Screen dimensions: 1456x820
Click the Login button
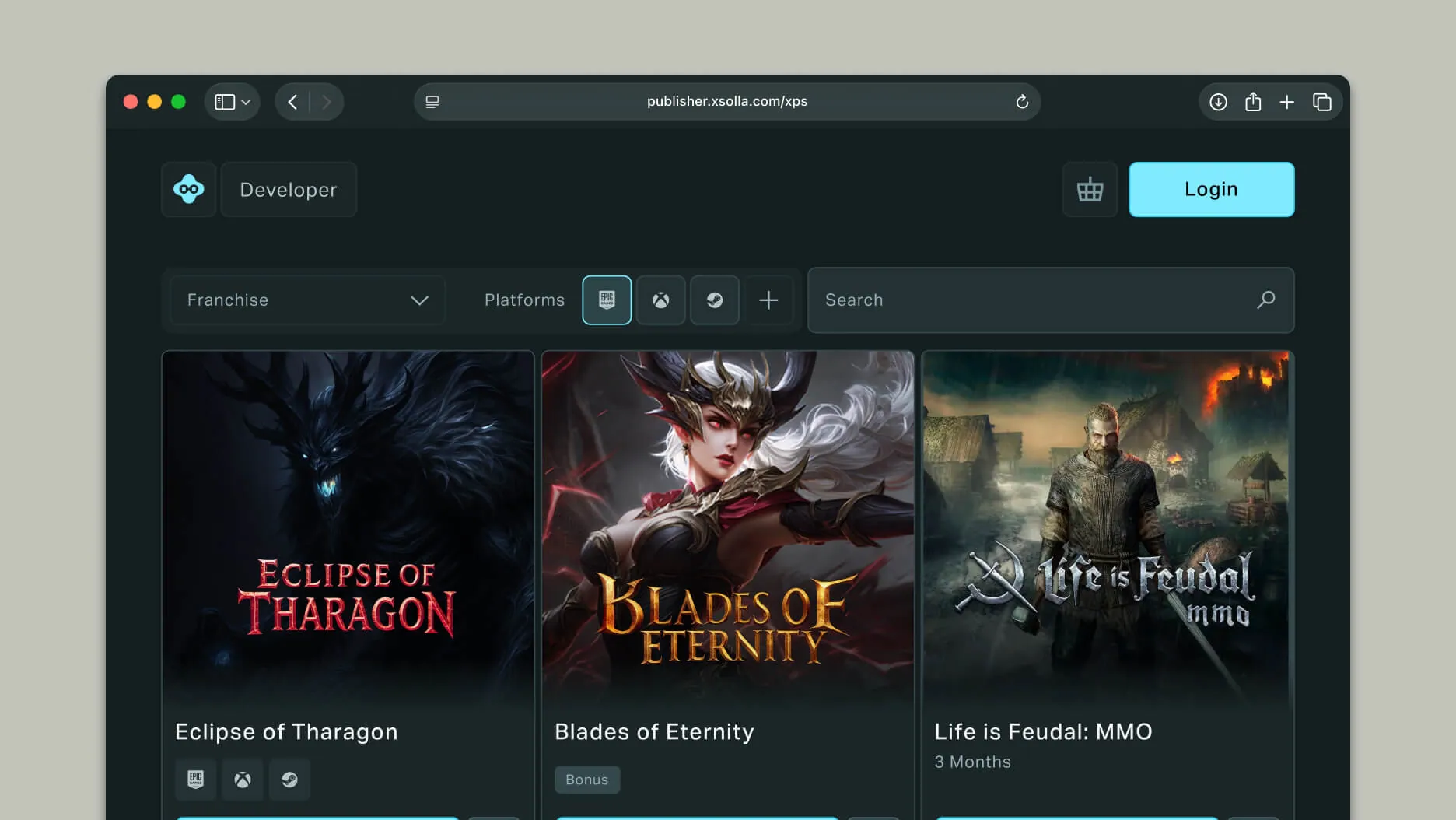1211,189
